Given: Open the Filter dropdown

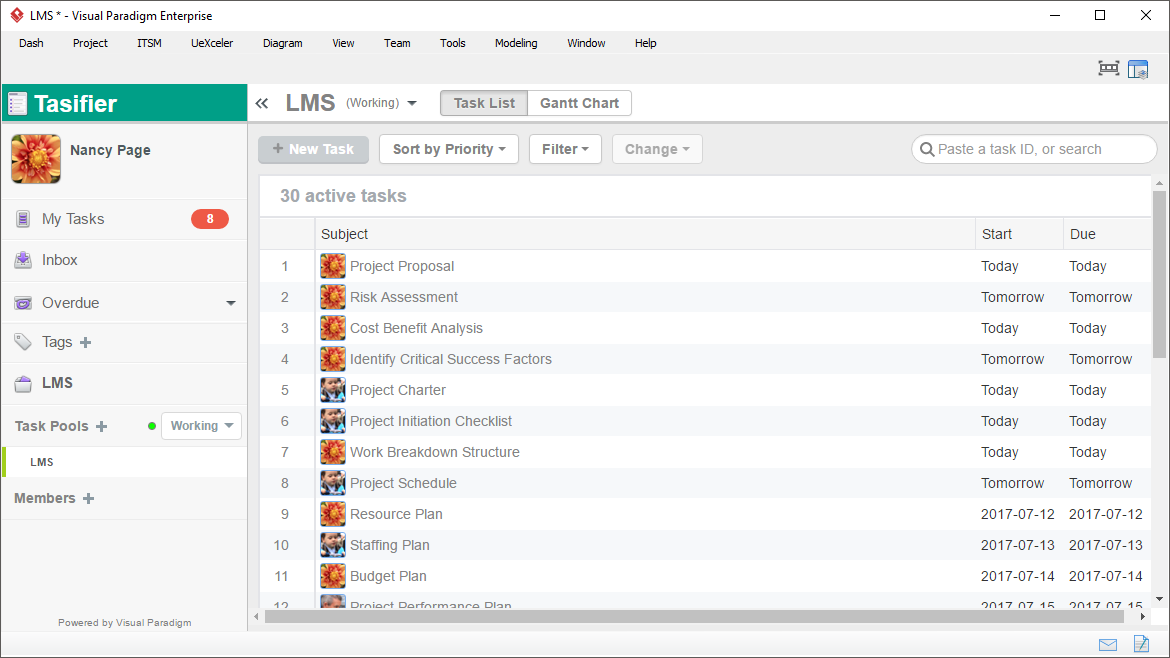Looking at the screenshot, I should (565, 149).
